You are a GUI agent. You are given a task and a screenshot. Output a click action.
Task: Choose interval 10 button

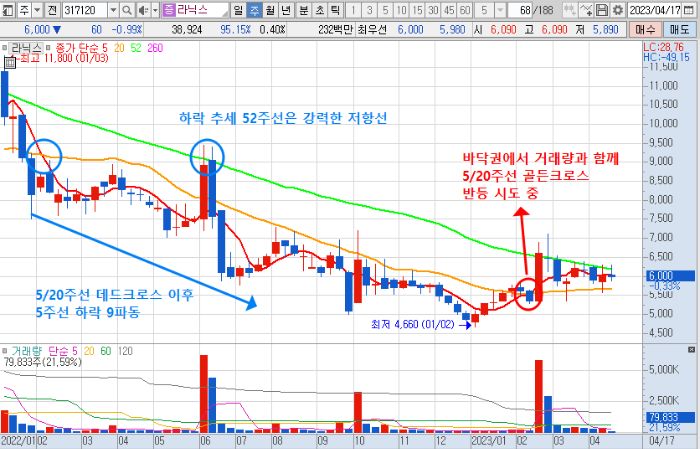pyautogui.click(x=401, y=9)
